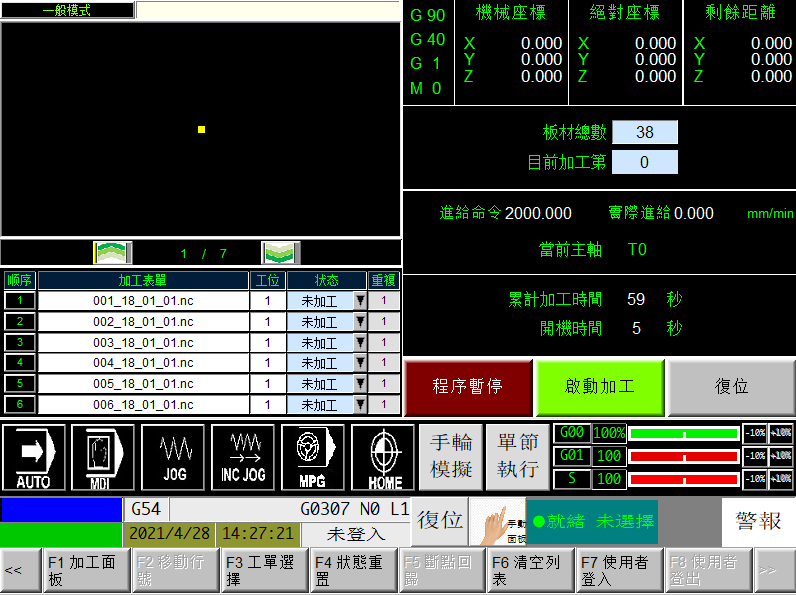
Task: Open status dropdown for 006_18_01_01.nc
Action: [360, 405]
